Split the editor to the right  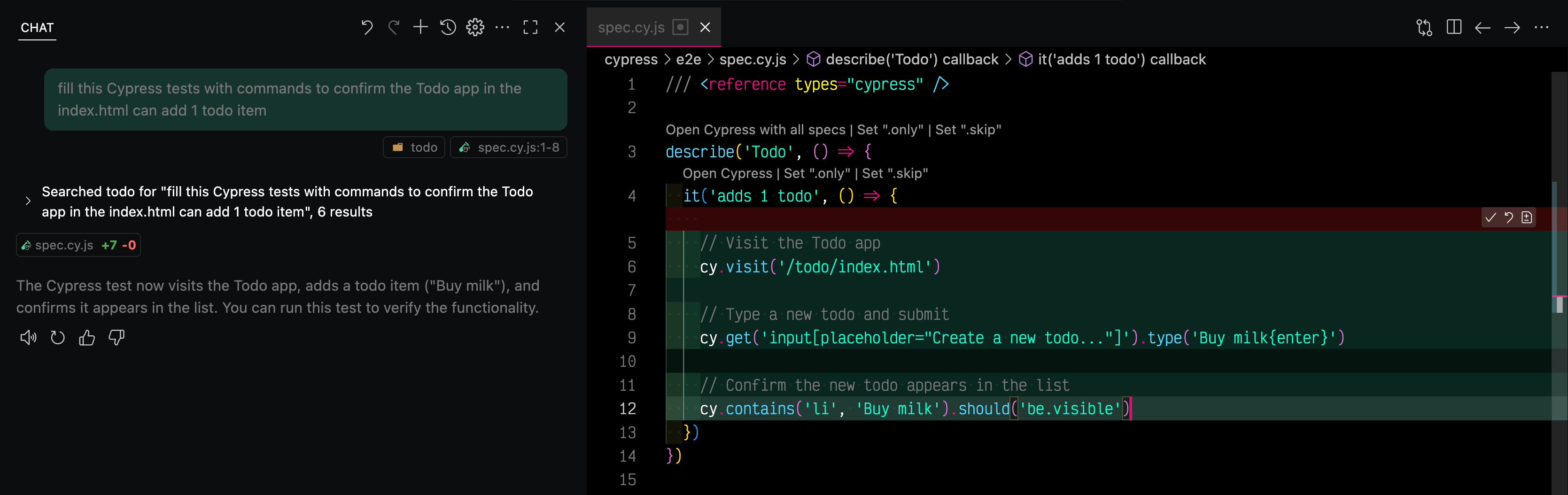(1453, 27)
